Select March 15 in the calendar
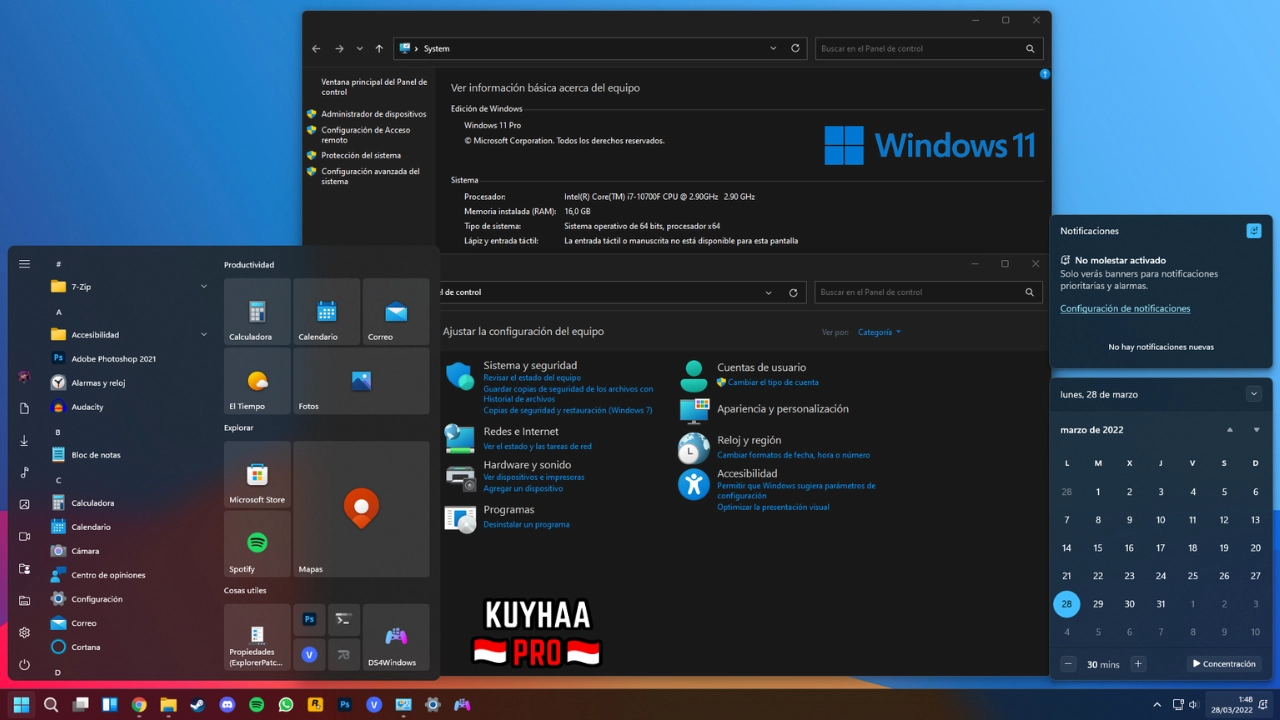The image size is (1280, 720). 1098,548
